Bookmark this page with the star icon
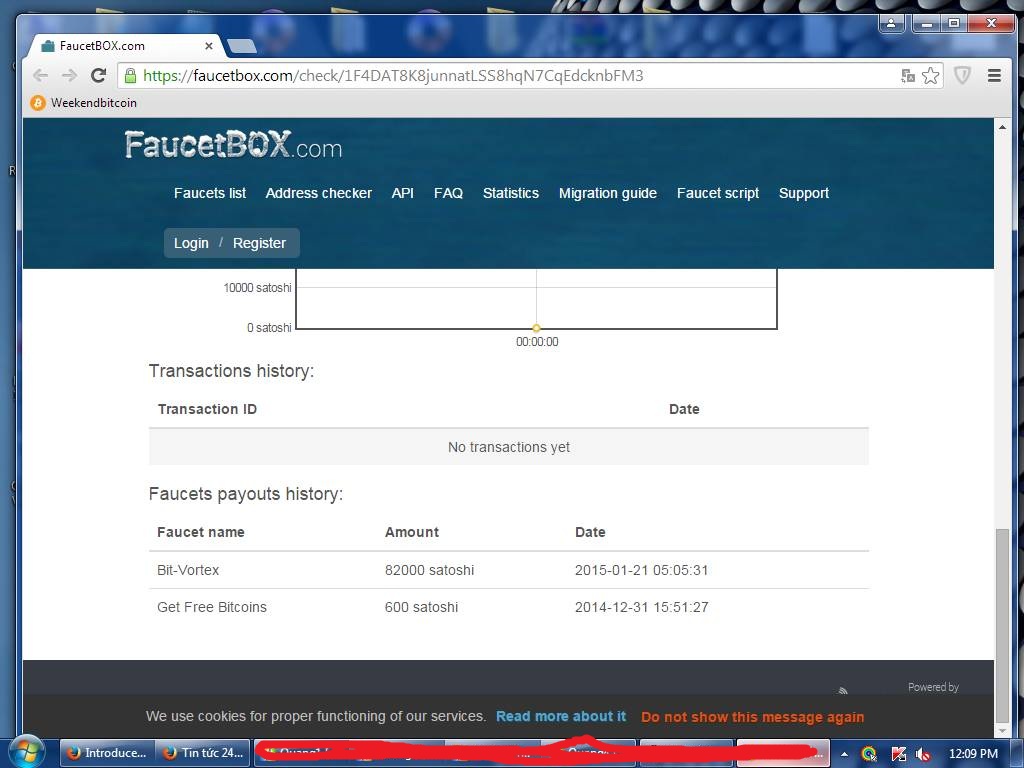 point(931,76)
